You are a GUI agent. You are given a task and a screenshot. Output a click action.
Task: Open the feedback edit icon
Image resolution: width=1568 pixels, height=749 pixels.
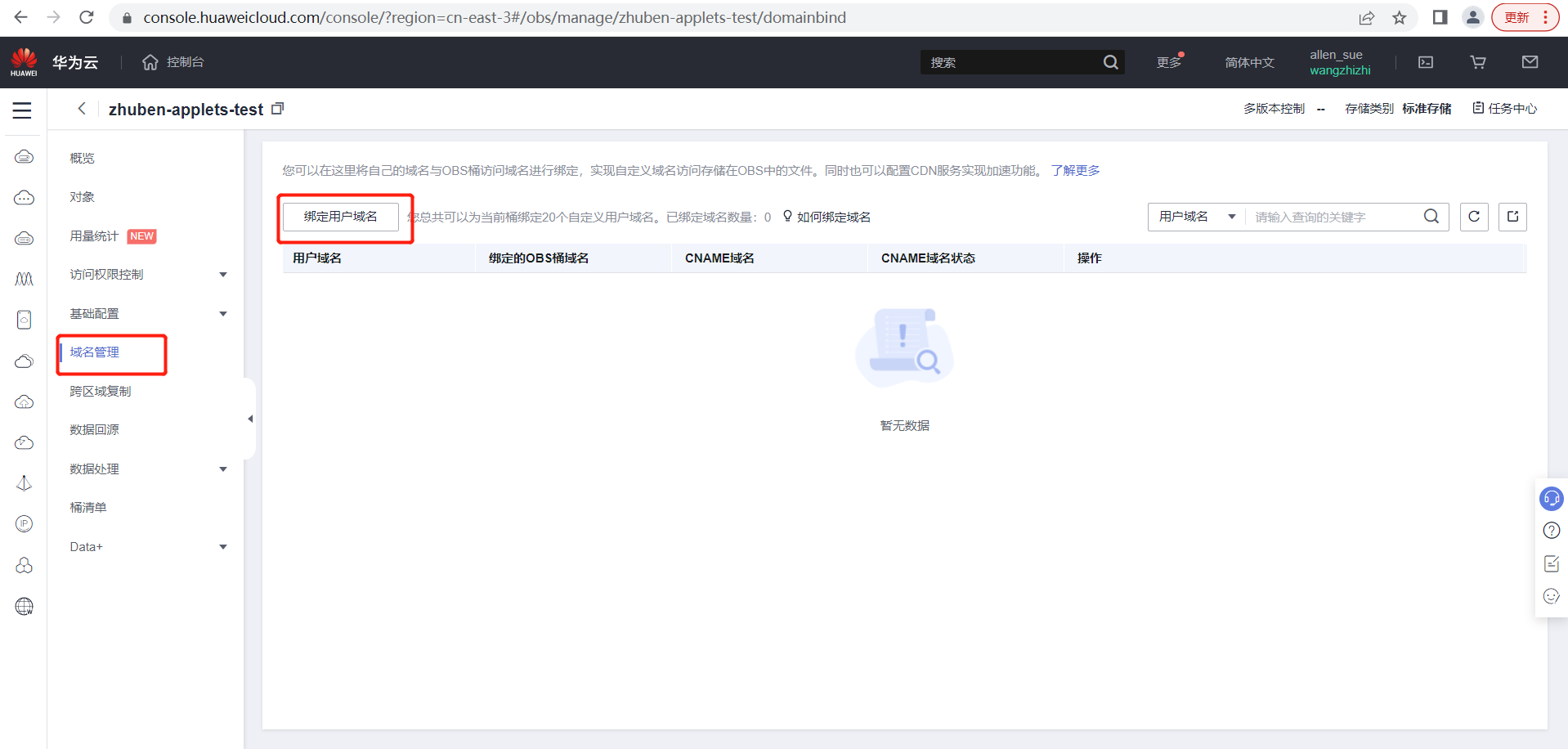click(1551, 563)
